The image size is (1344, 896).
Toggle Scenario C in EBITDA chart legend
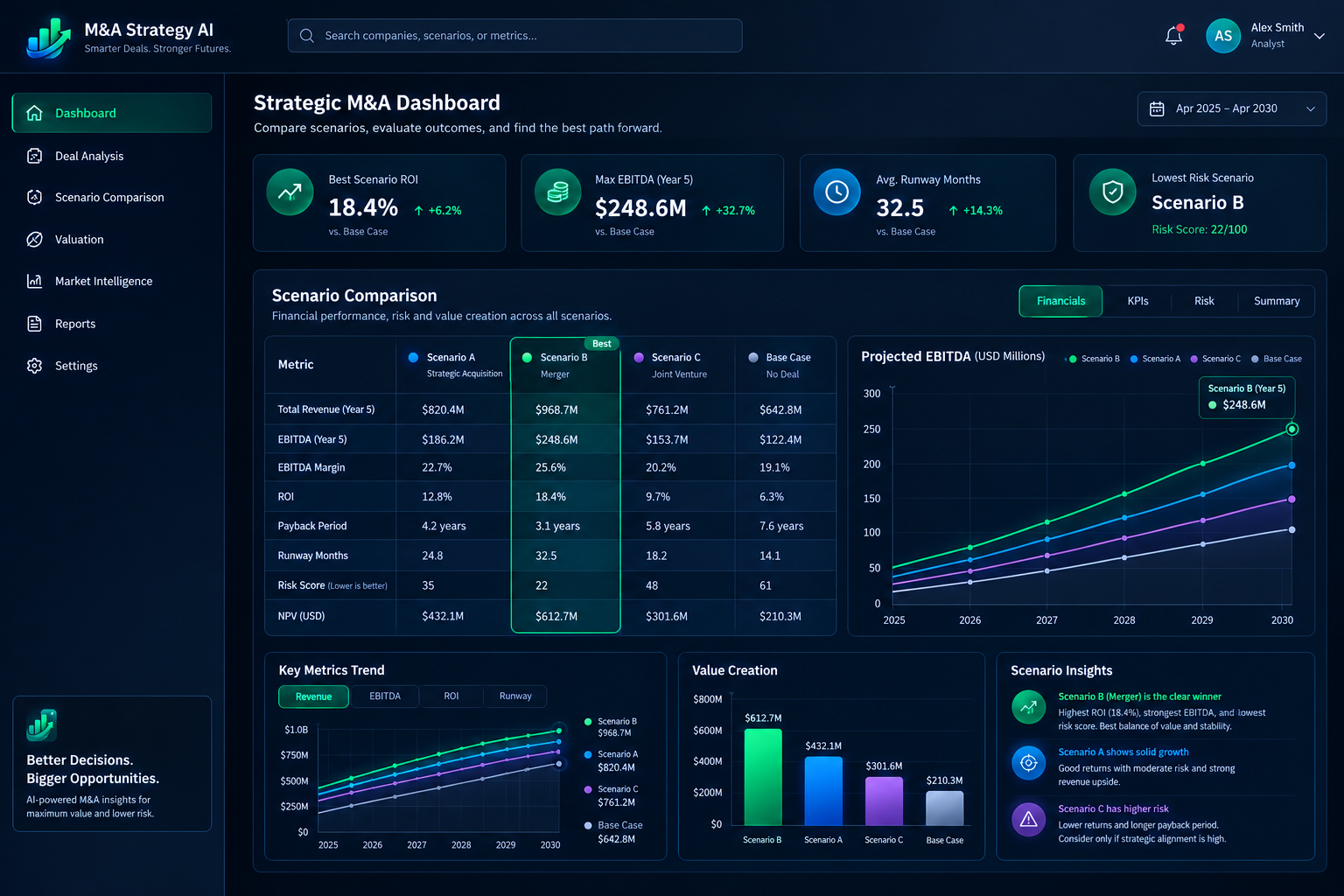1215,359
